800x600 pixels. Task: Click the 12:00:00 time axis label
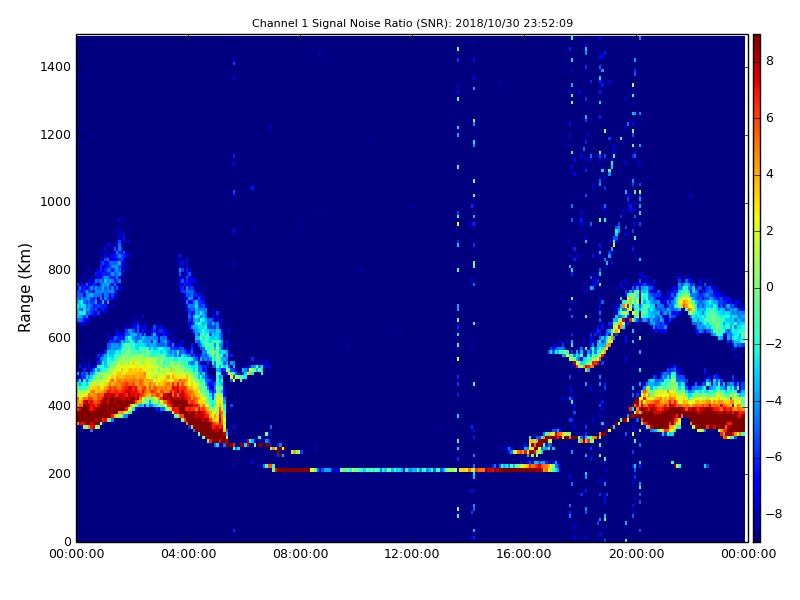pyautogui.click(x=412, y=554)
